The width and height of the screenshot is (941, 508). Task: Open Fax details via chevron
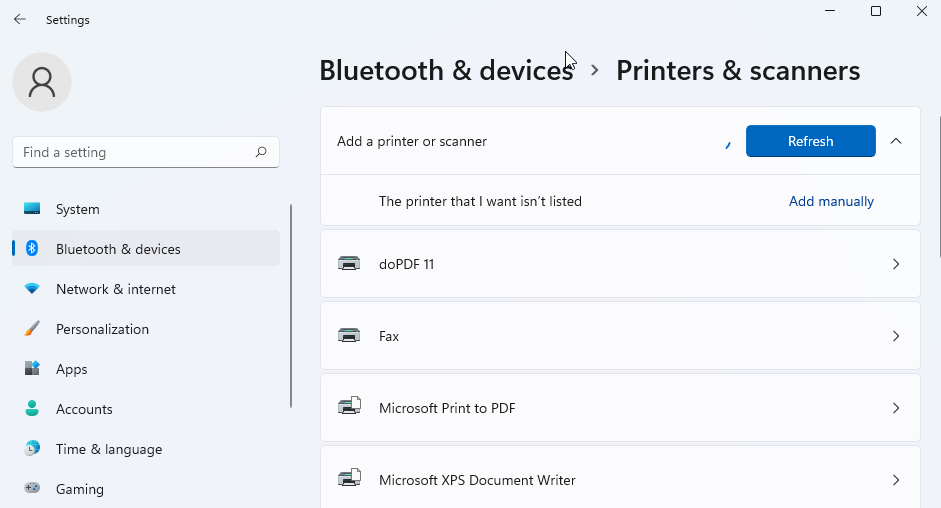click(x=896, y=336)
